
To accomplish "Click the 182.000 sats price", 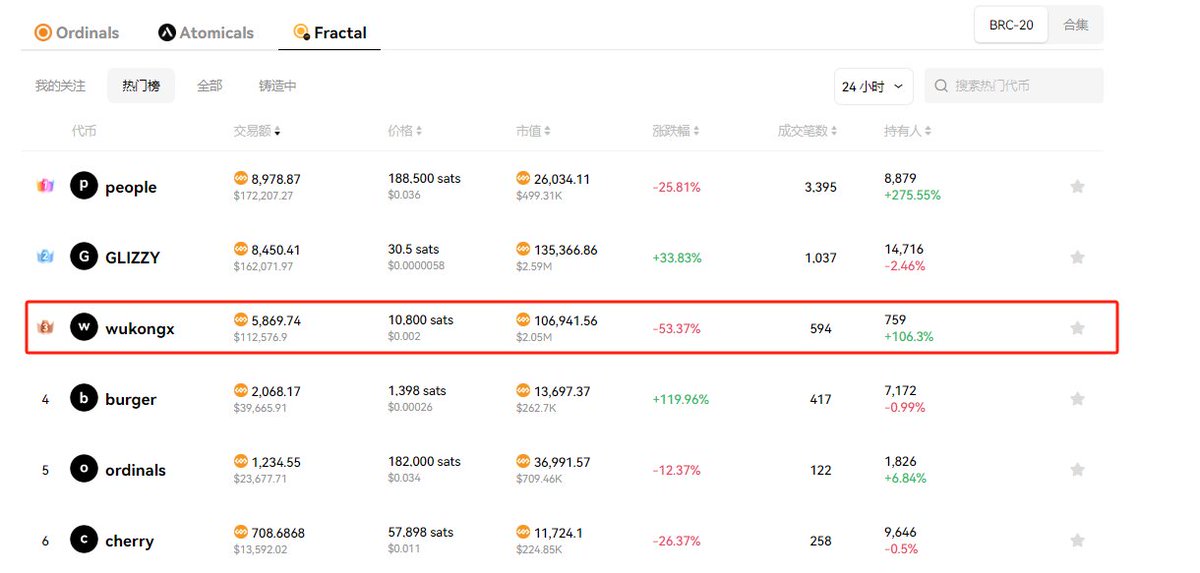I will click(x=424, y=462).
